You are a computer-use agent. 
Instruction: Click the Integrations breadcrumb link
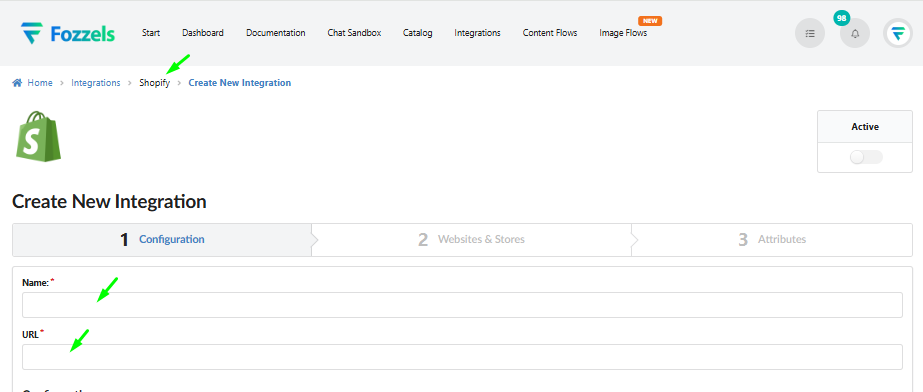pos(96,83)
